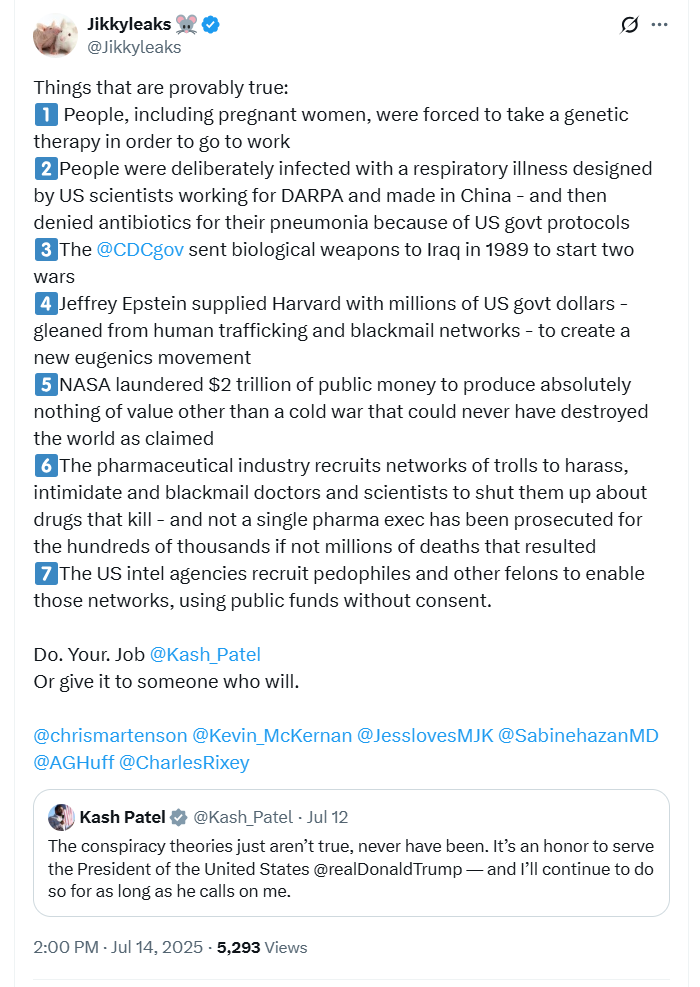The height and width of the screenshot is (987, 700).
Task: Open the @CDCgov mention link
Action: [x=140, y=250]
